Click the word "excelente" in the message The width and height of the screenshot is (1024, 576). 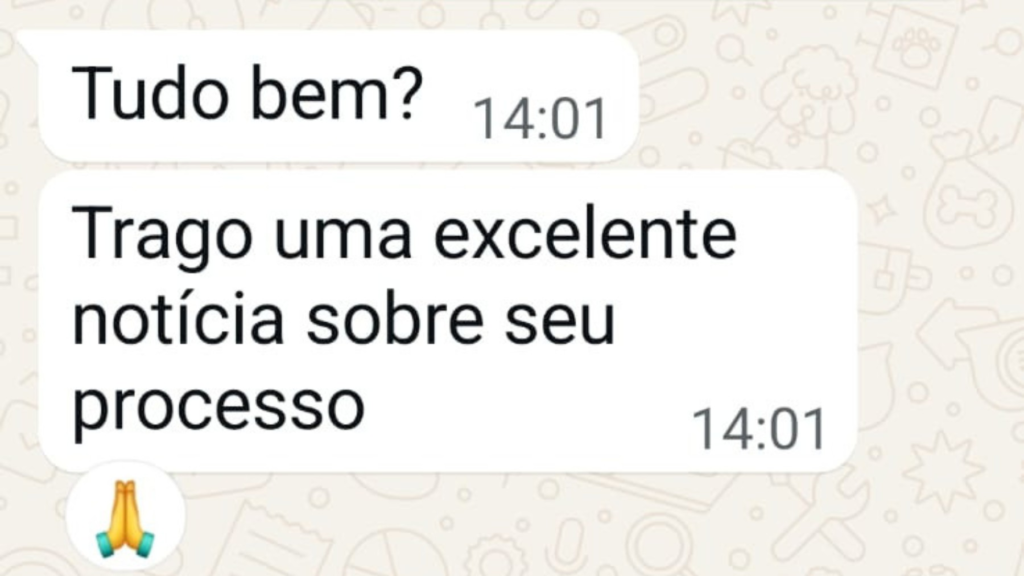tap(585, 234)
